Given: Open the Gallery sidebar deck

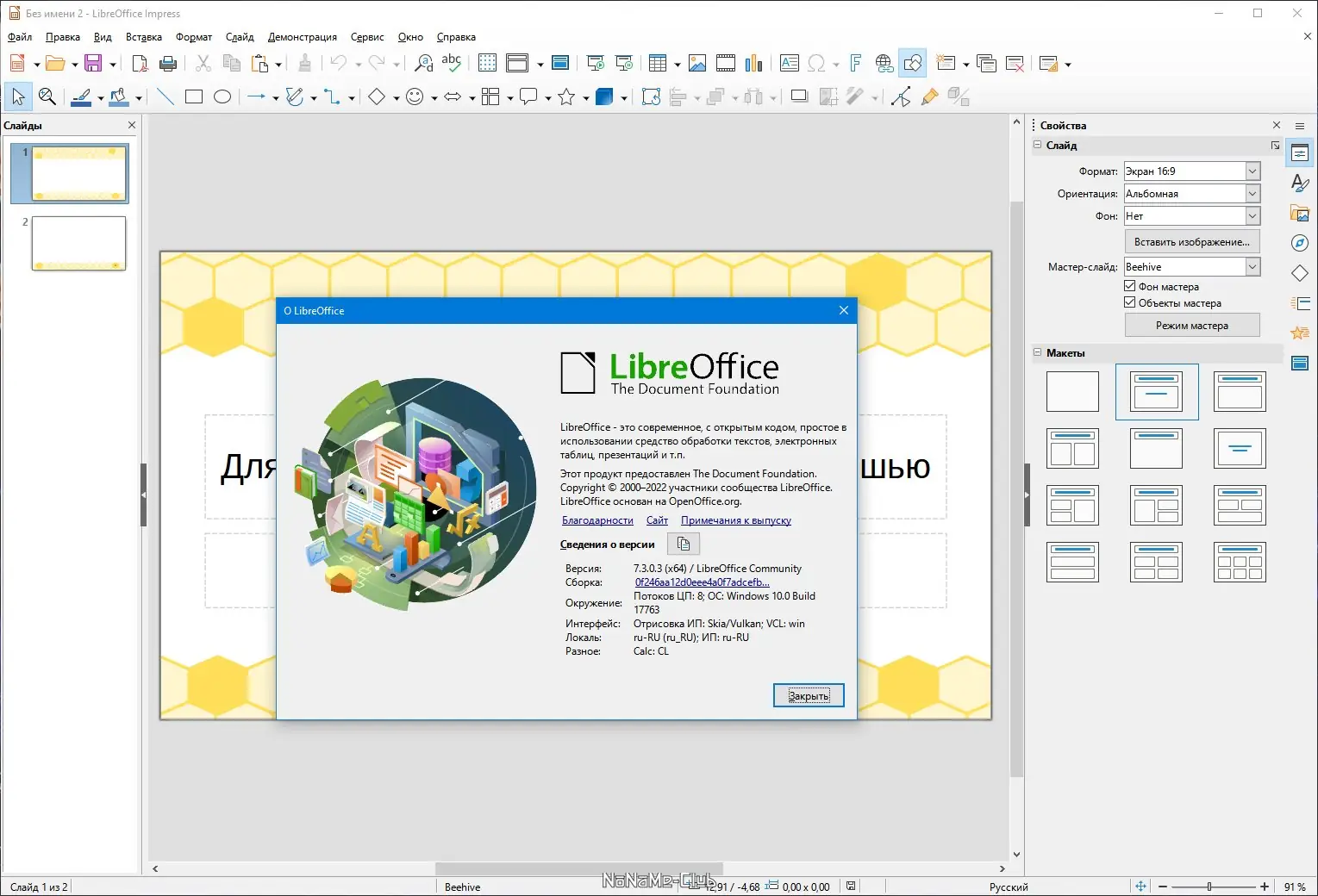Looking at the screenshot, I should [1300, 213].
